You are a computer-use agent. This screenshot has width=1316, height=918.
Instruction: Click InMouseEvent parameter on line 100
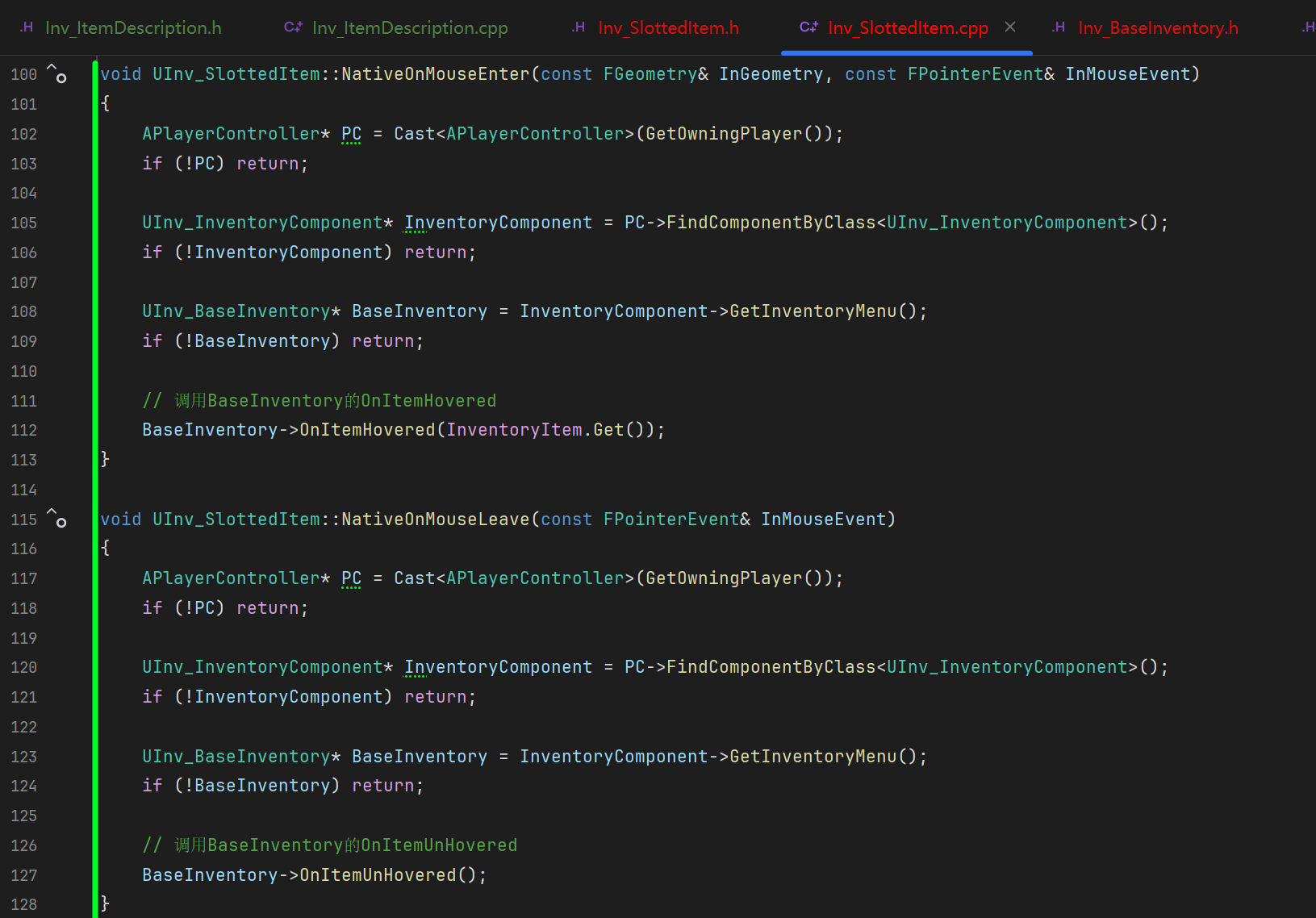point(1128,74)
